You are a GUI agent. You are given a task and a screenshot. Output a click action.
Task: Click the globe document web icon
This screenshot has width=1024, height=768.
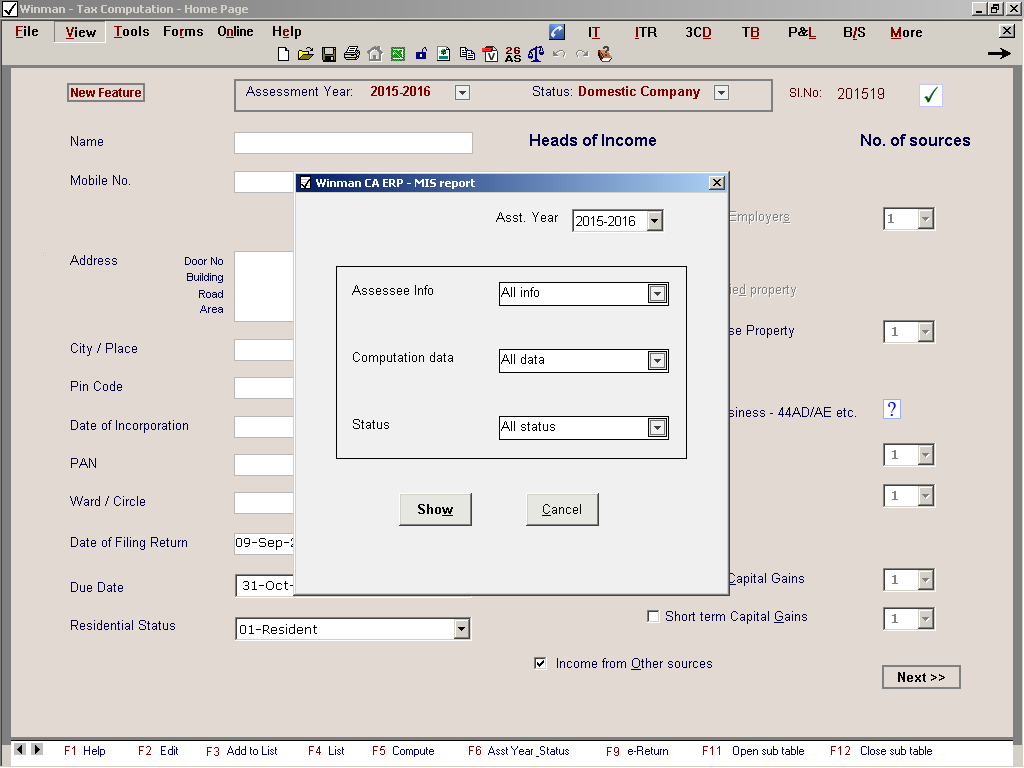(x=443, y=54)
